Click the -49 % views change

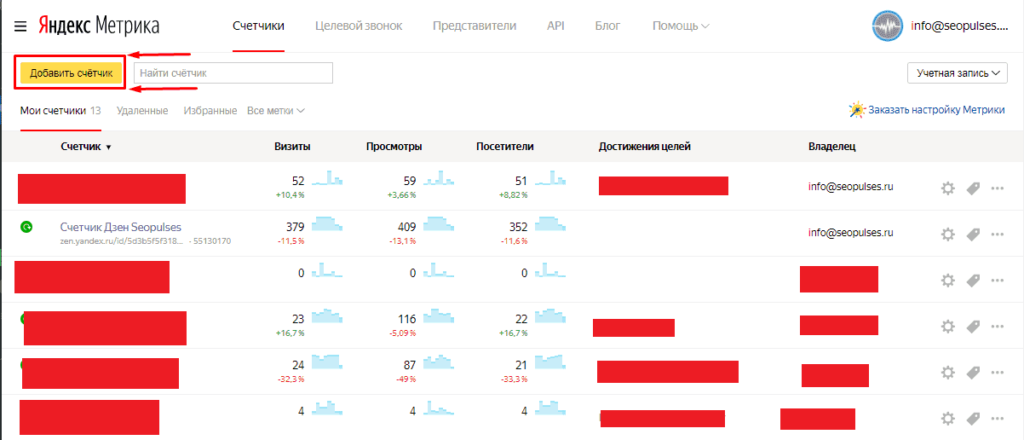click(406, 380)
